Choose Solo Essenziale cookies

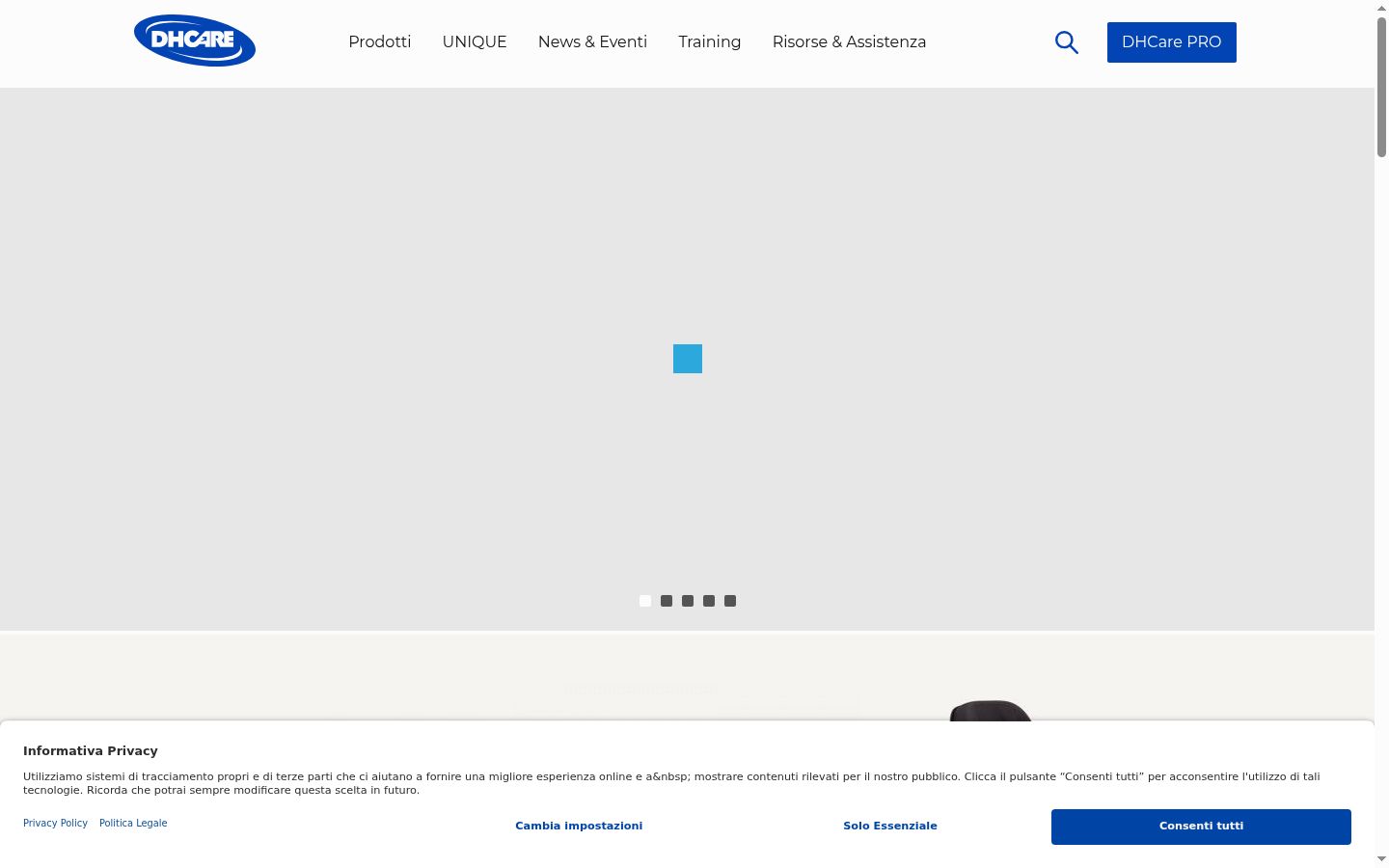tap(890, 826)
